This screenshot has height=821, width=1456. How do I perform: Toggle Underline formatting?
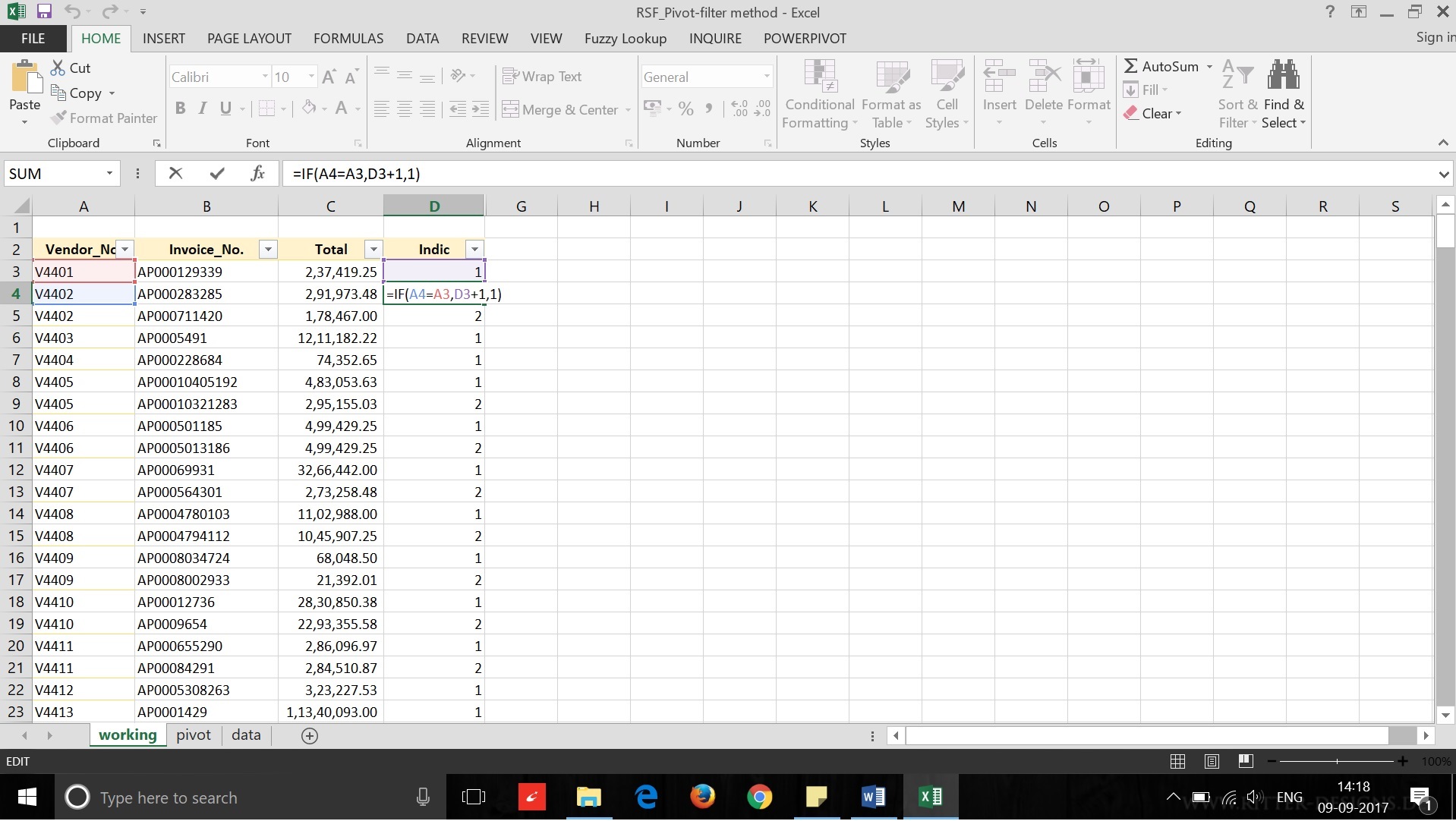click(x=225, y=109)
